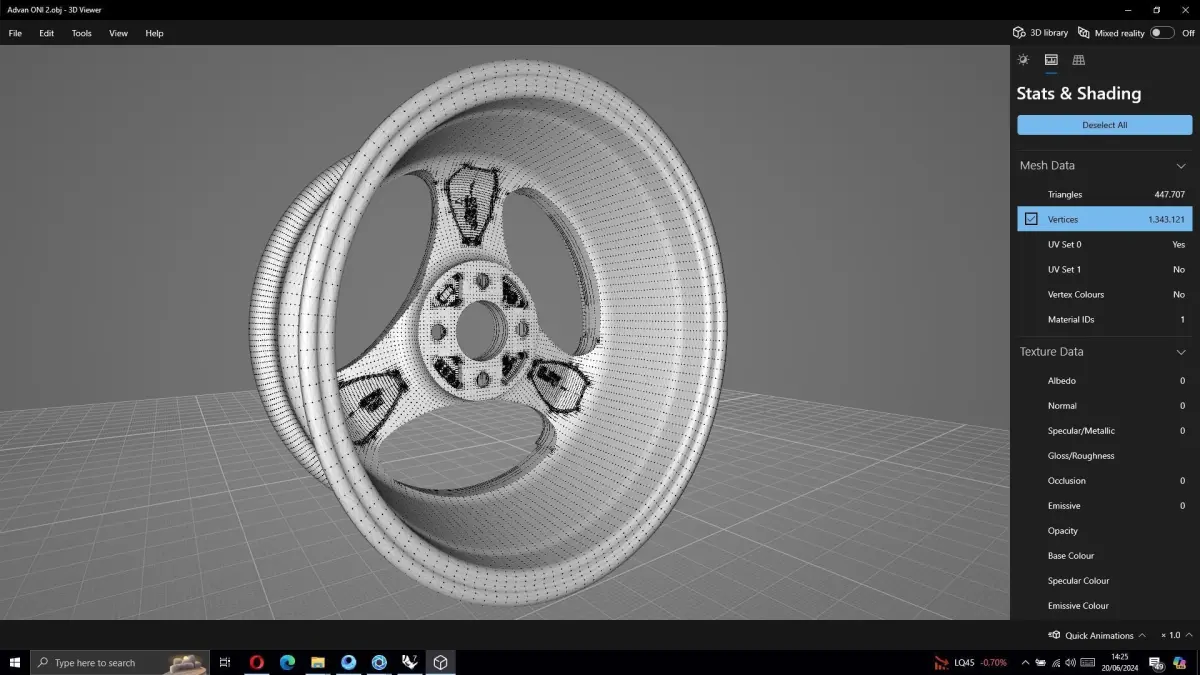Select the Specular/Metallic row

tap(1105, 430)
